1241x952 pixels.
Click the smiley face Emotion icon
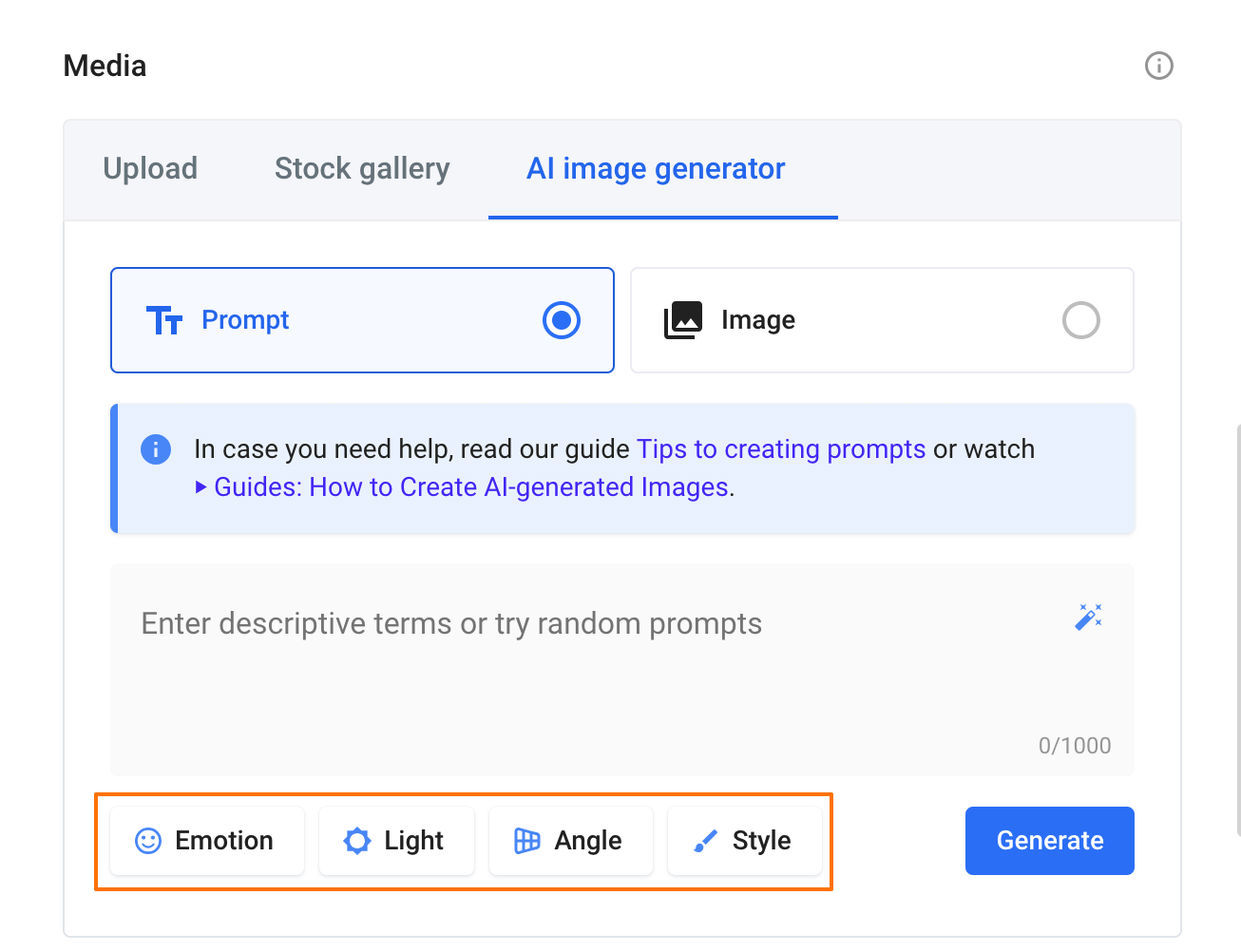[148, 841]
